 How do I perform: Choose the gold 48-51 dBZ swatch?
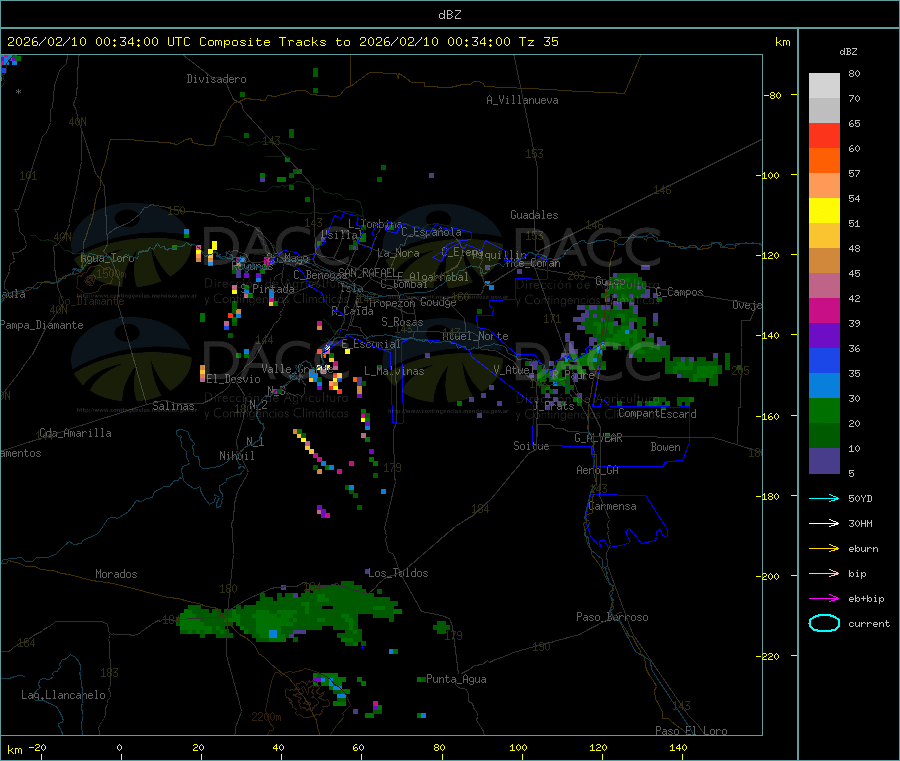pos(824,236)
